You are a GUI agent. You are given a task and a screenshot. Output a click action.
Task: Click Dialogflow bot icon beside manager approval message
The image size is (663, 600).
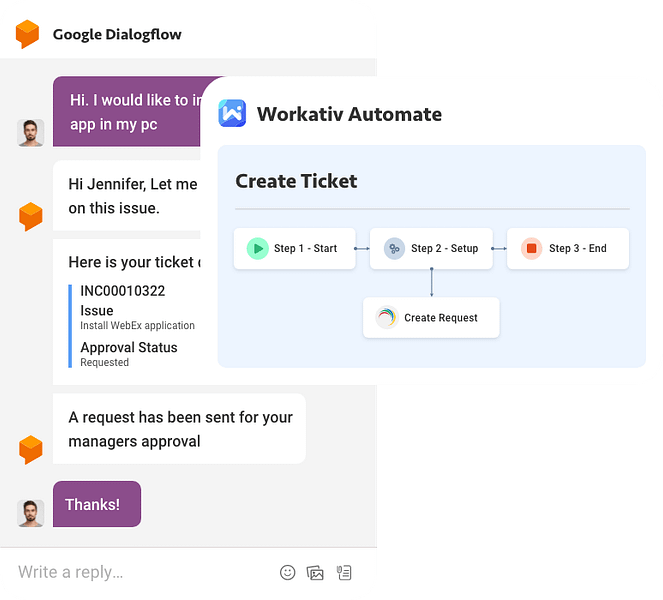tap(30, 449)
